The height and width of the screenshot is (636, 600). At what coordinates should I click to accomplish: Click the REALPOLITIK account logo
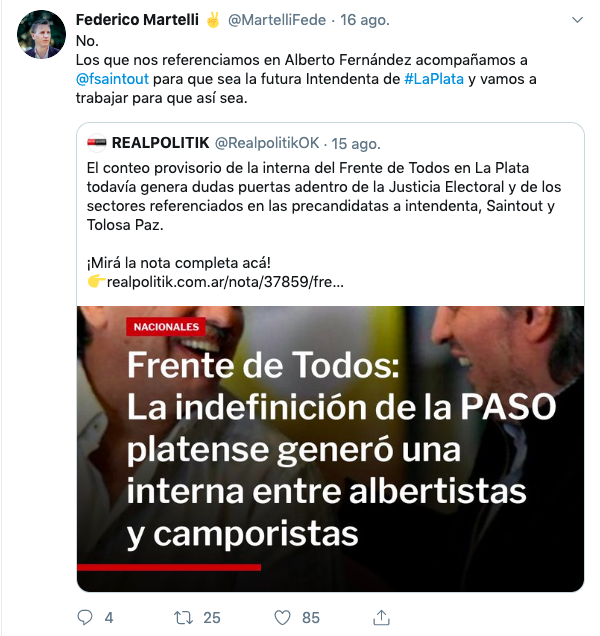pyautogui.click(x=97, y=143)
